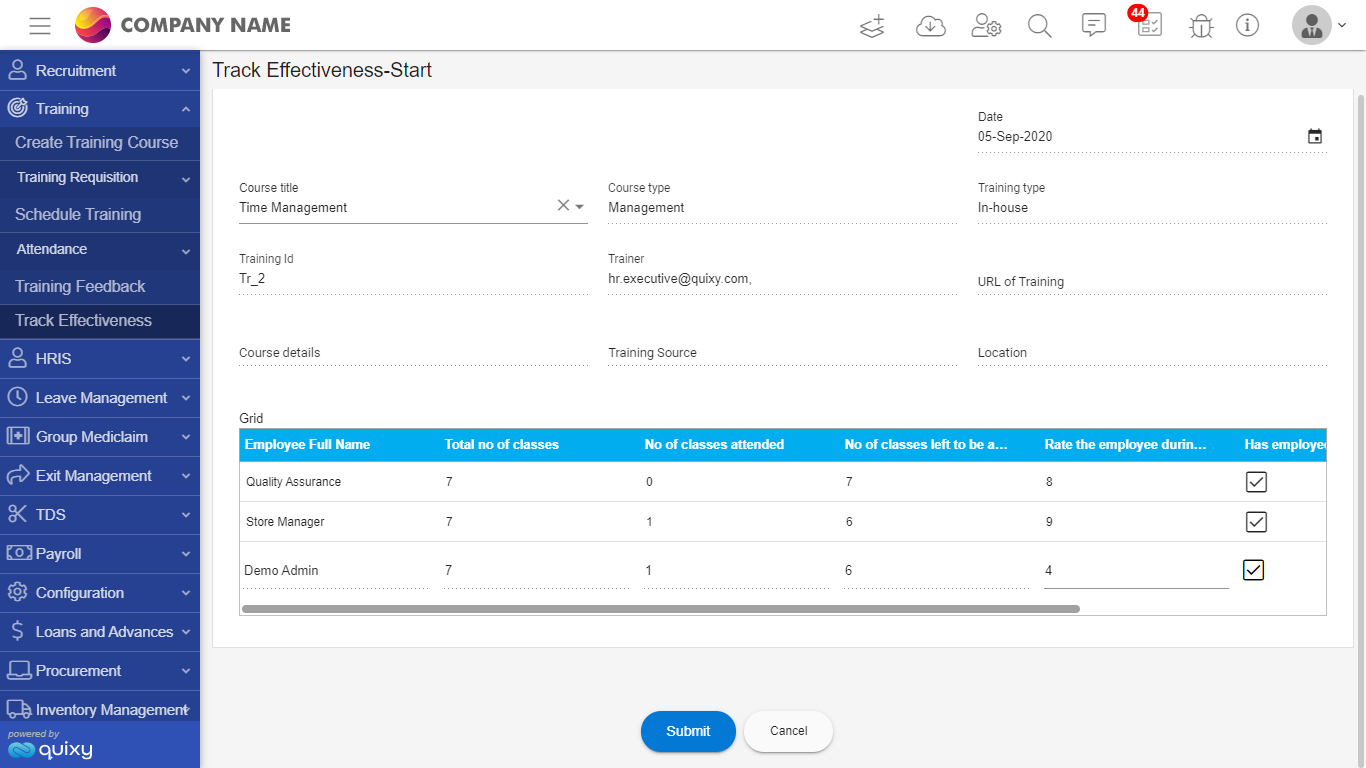Open the user profile avatar

tap(1312, 25)
